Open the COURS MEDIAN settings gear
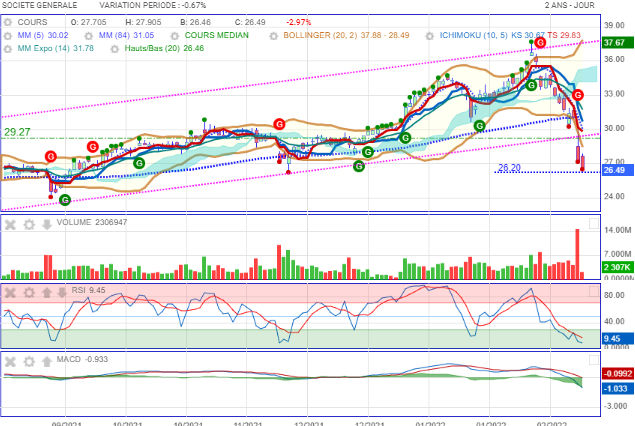This screenshot has height=426, width=635. (175, 36)
